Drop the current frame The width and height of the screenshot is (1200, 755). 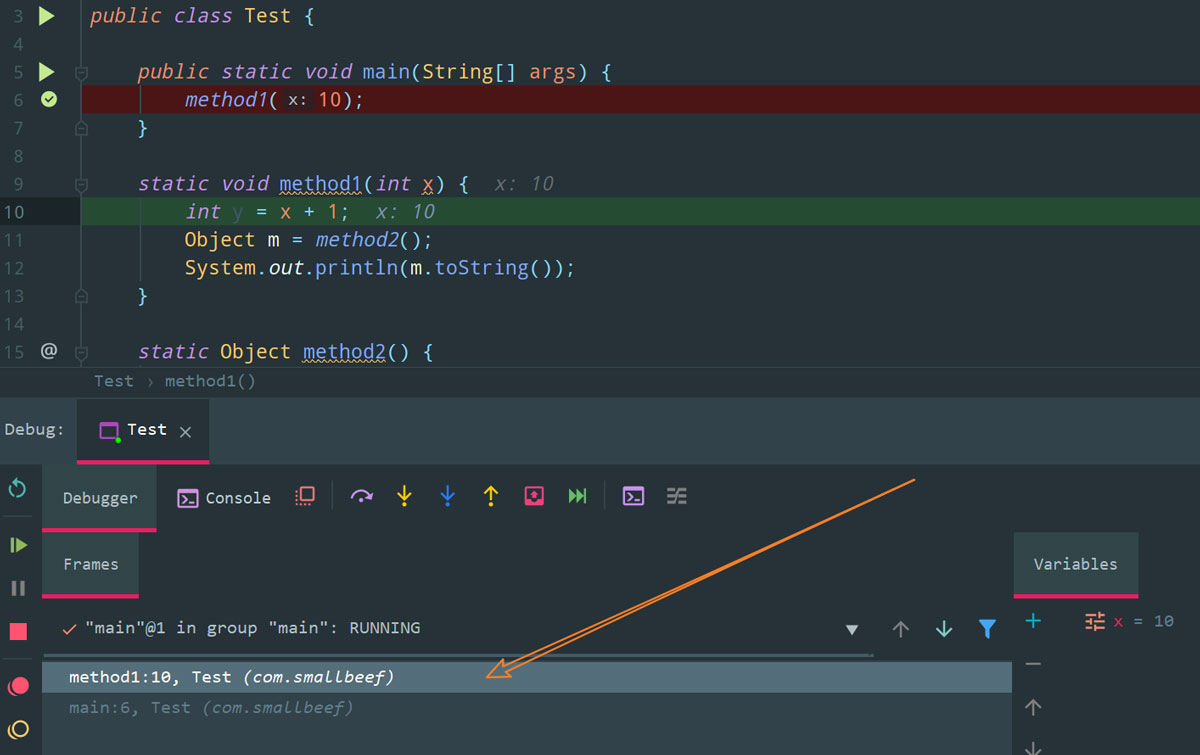coord(534,496)
